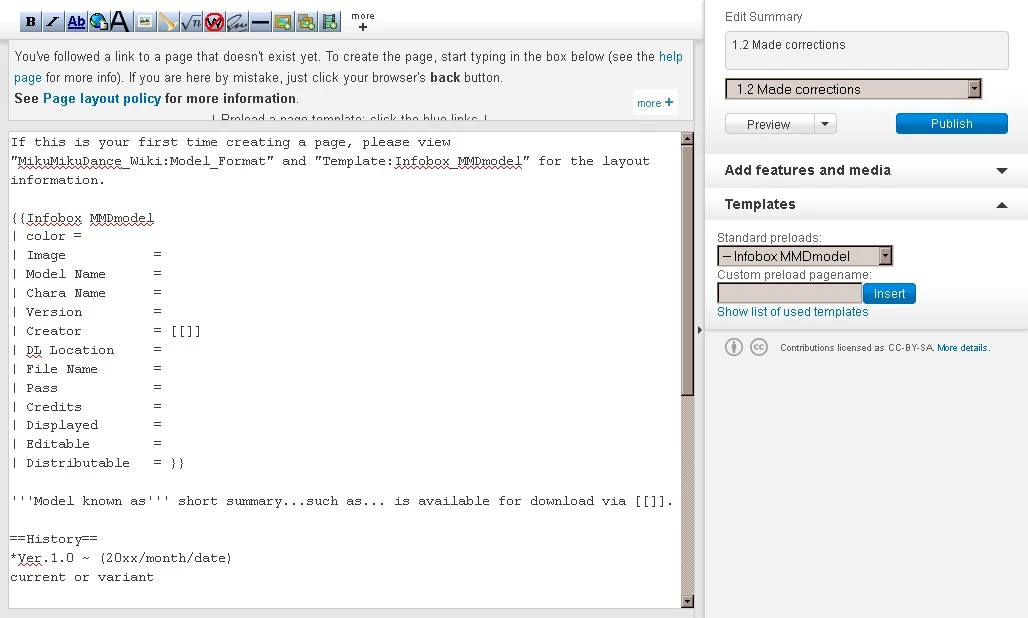This screenshot has height=618, width=1028.
Task: Toggle bold text formatting
Action: click(x=30, y=21)
